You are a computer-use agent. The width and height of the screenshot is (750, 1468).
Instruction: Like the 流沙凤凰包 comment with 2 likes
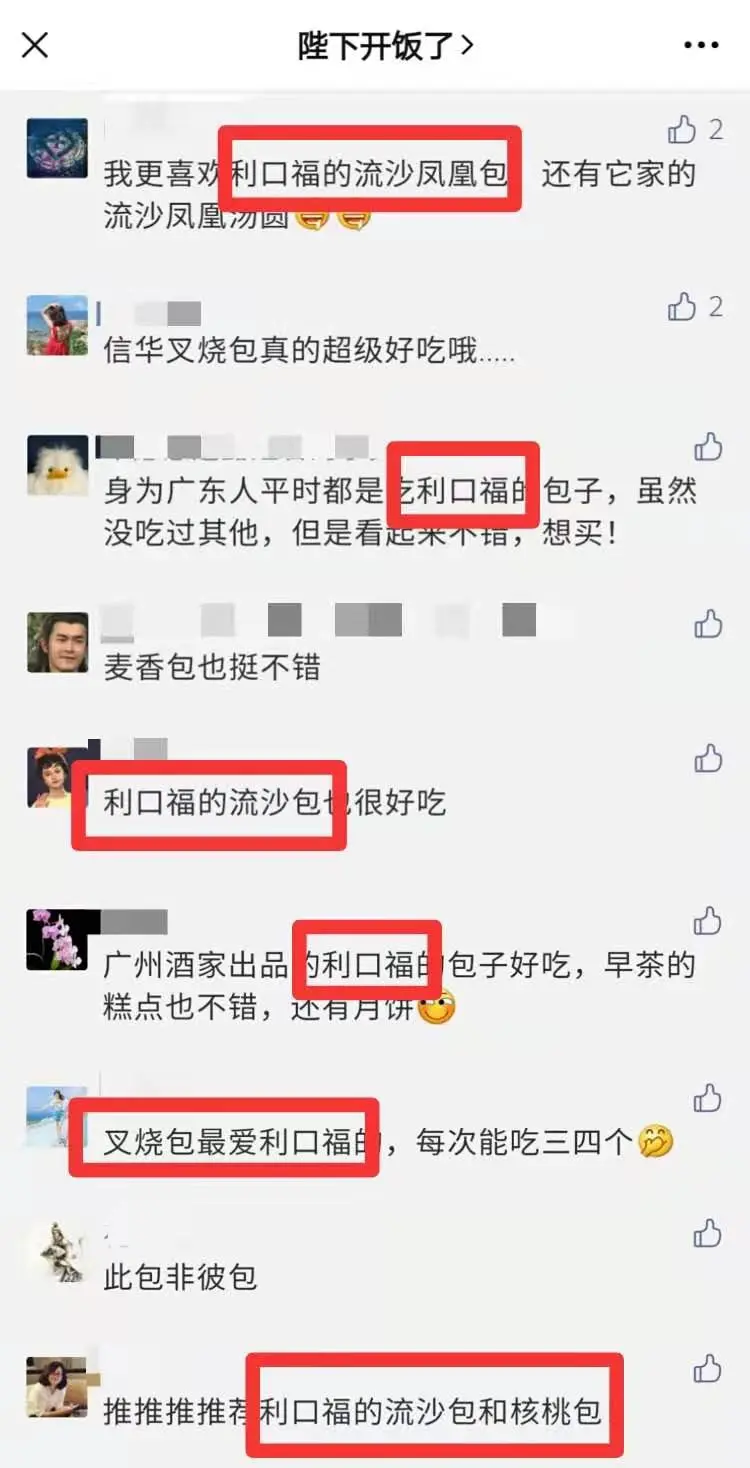click(682, 129)
